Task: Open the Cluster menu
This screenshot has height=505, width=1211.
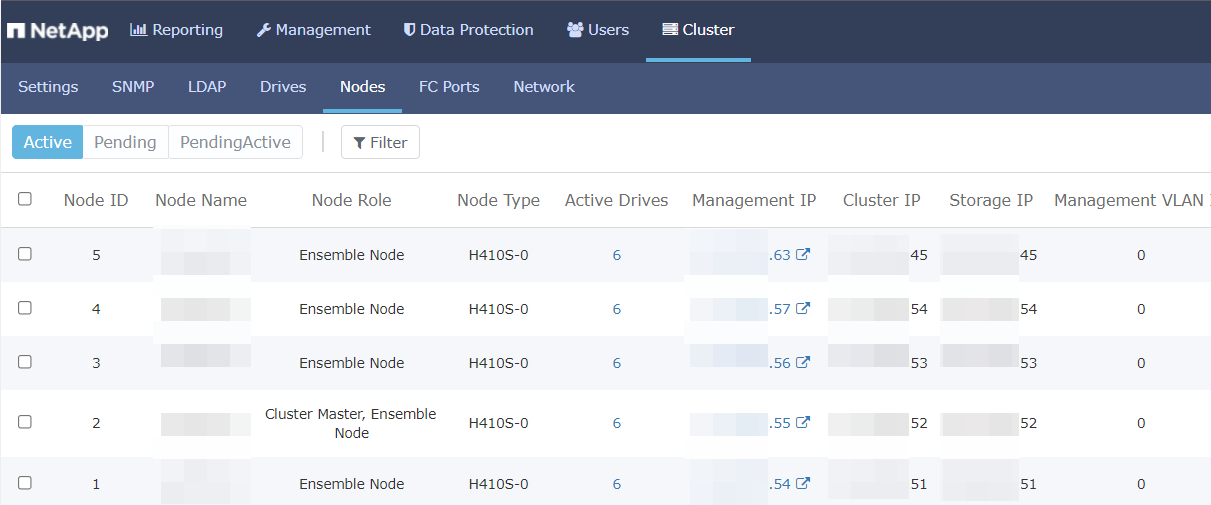Action: [x=698, y=30]
